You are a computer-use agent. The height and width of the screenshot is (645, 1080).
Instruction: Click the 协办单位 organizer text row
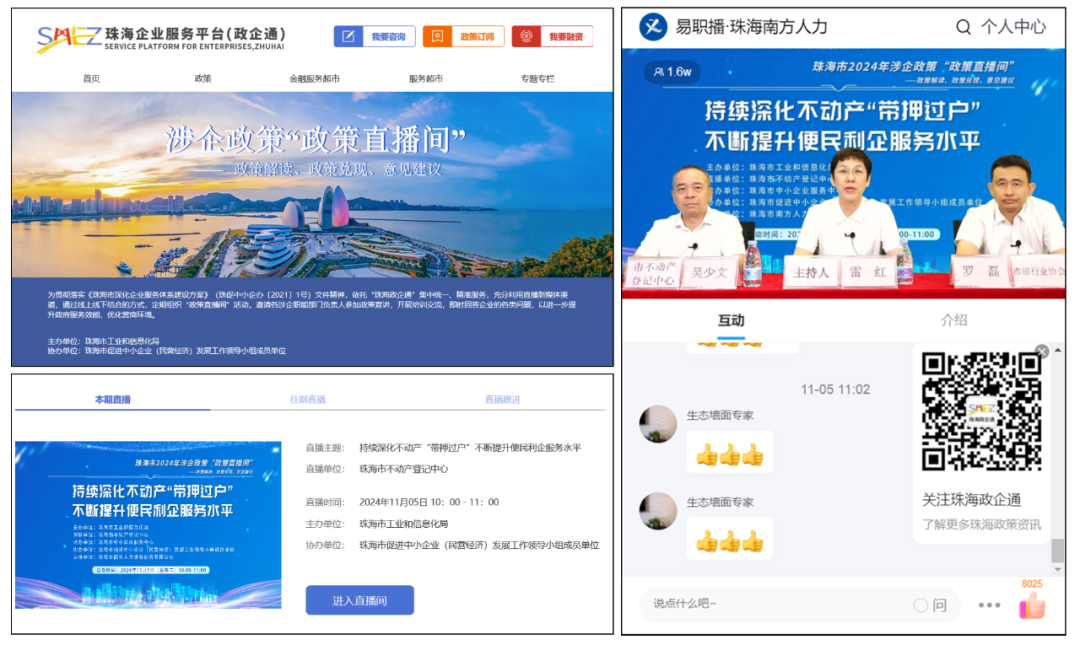pos(452,545)
